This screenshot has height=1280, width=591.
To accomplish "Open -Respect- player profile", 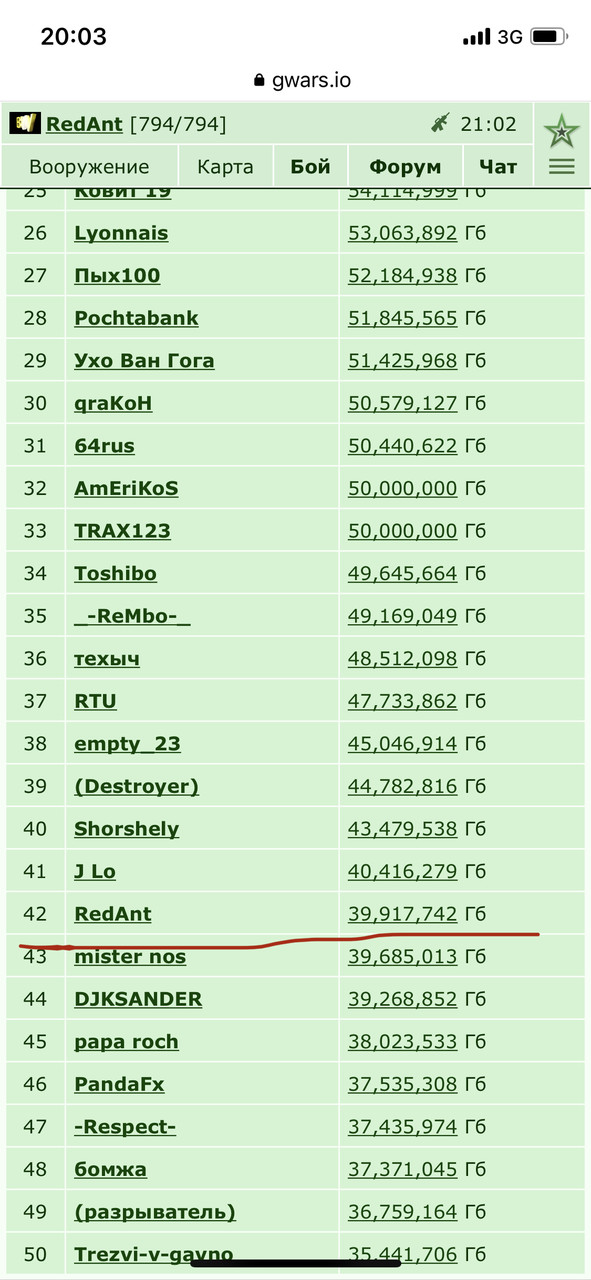I will [125, 1127].
